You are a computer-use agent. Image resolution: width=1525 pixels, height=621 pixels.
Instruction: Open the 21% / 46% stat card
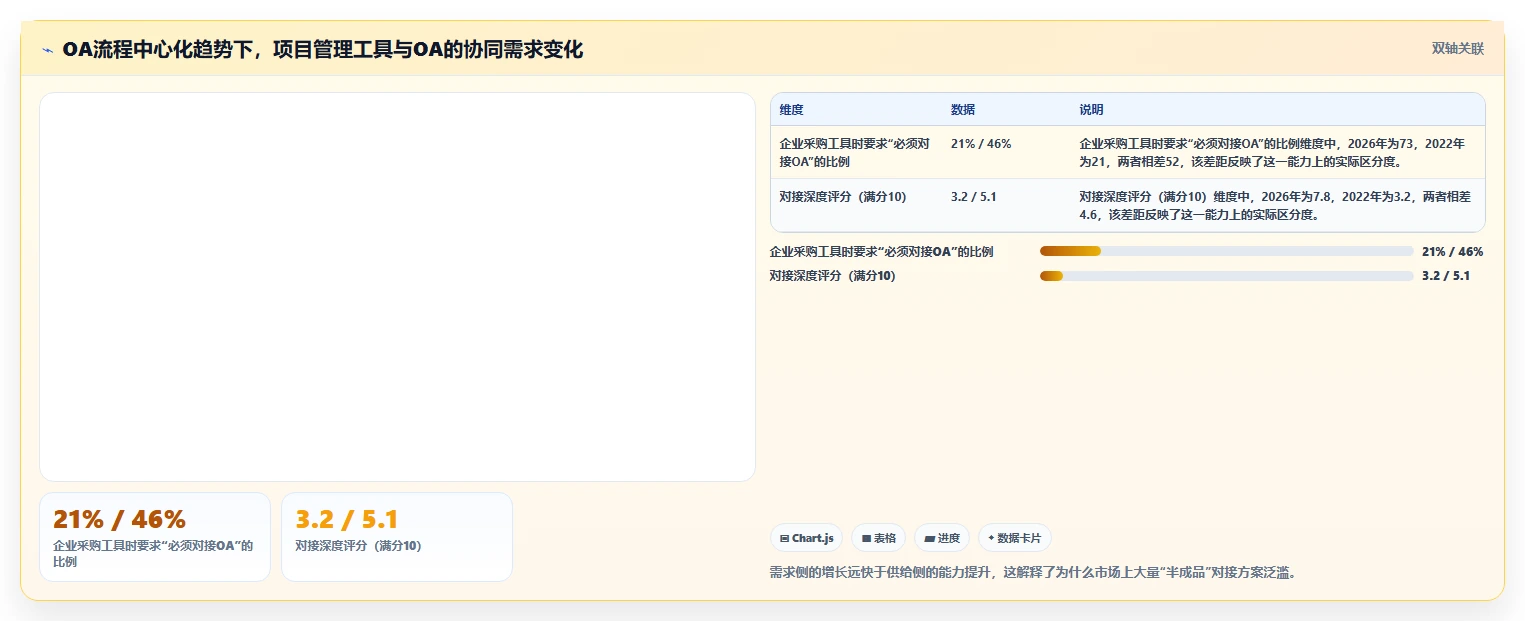pos(155,537)
